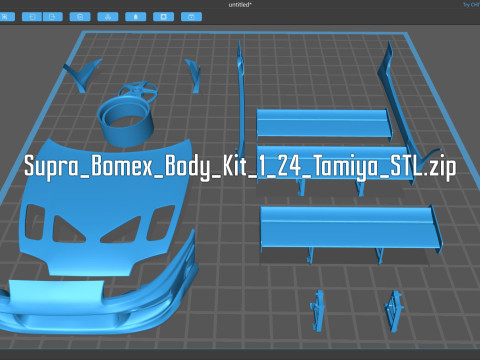Click the copy/clone model toolbar button
The image size is (480, 360).
(x=80, y=17)
